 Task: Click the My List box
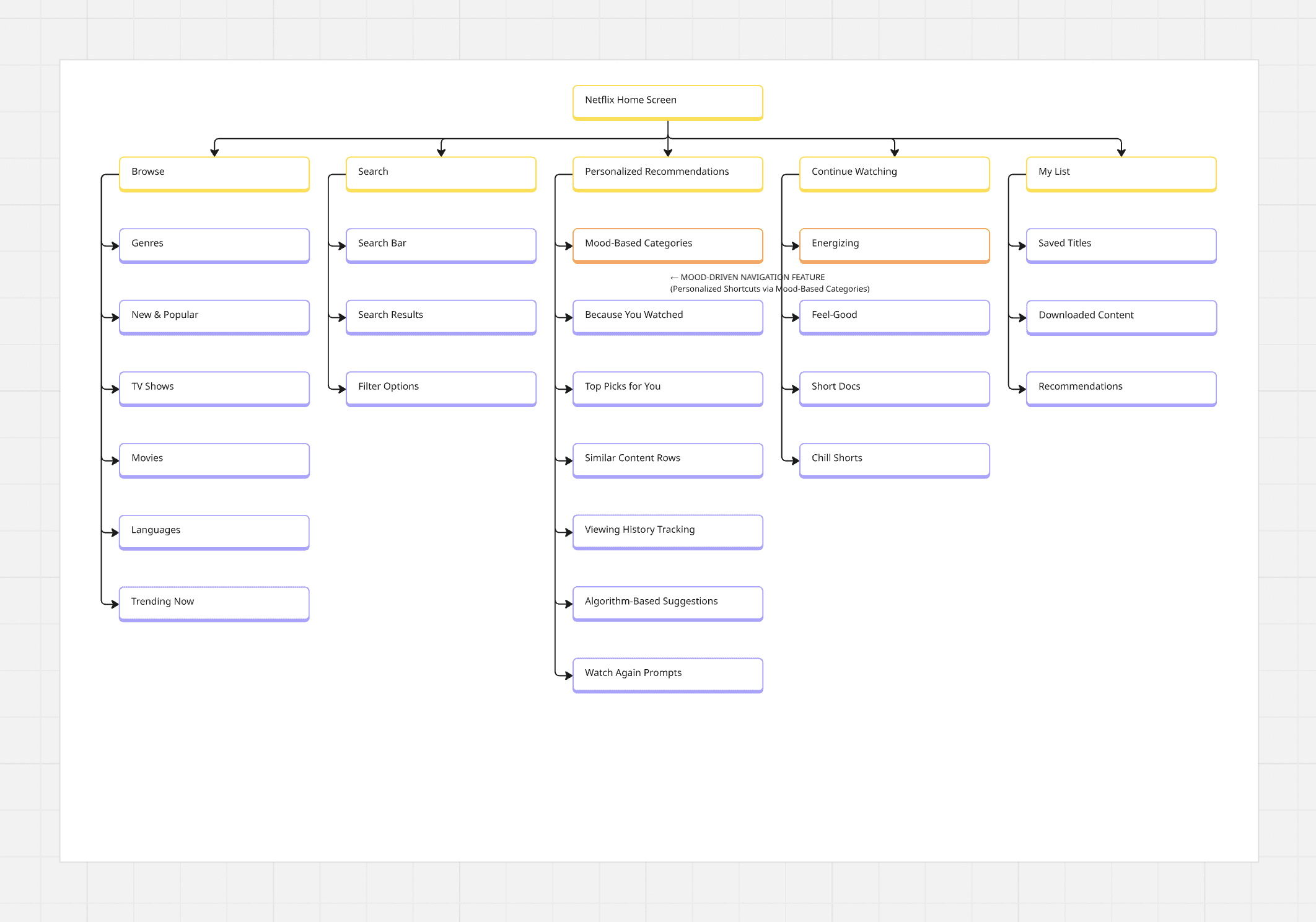click(1121, 173)
